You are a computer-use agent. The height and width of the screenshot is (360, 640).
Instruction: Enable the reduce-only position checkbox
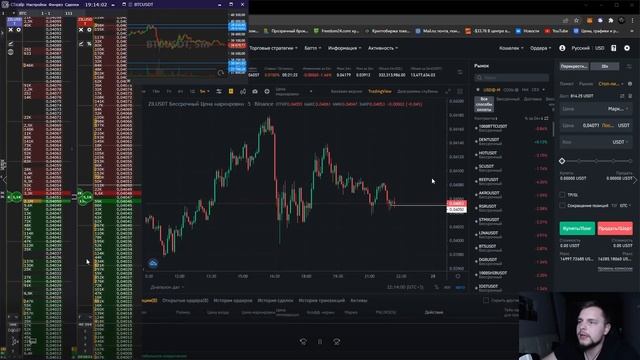[562, 205]
